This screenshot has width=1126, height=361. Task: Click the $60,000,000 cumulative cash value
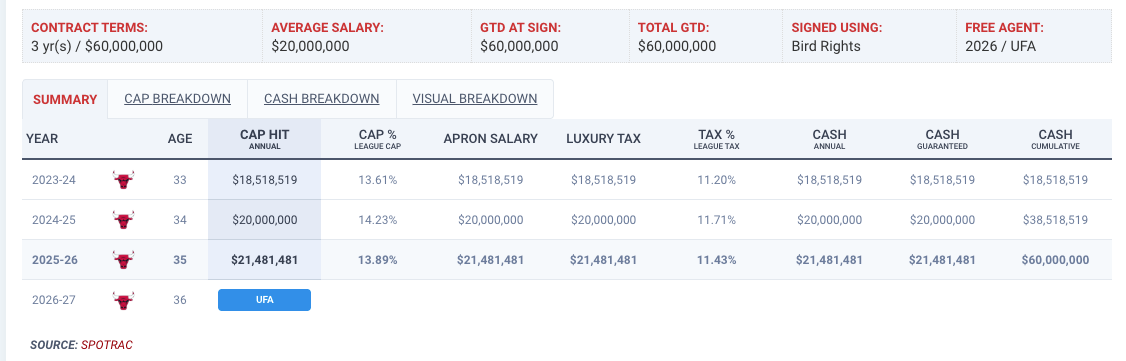pyautogui.click(x=1056, y=260)
